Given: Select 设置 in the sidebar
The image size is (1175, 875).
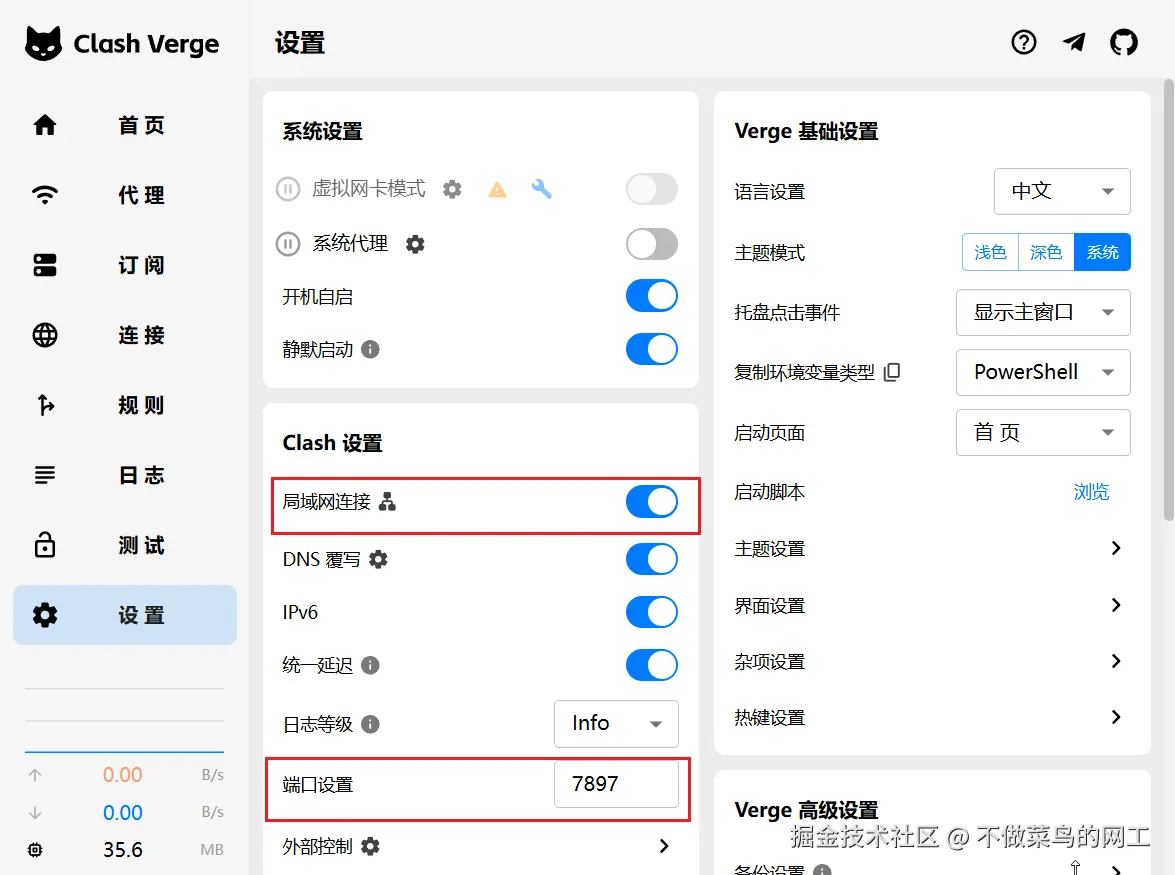Looking at the screenshot, I should [x=125, y=615].
